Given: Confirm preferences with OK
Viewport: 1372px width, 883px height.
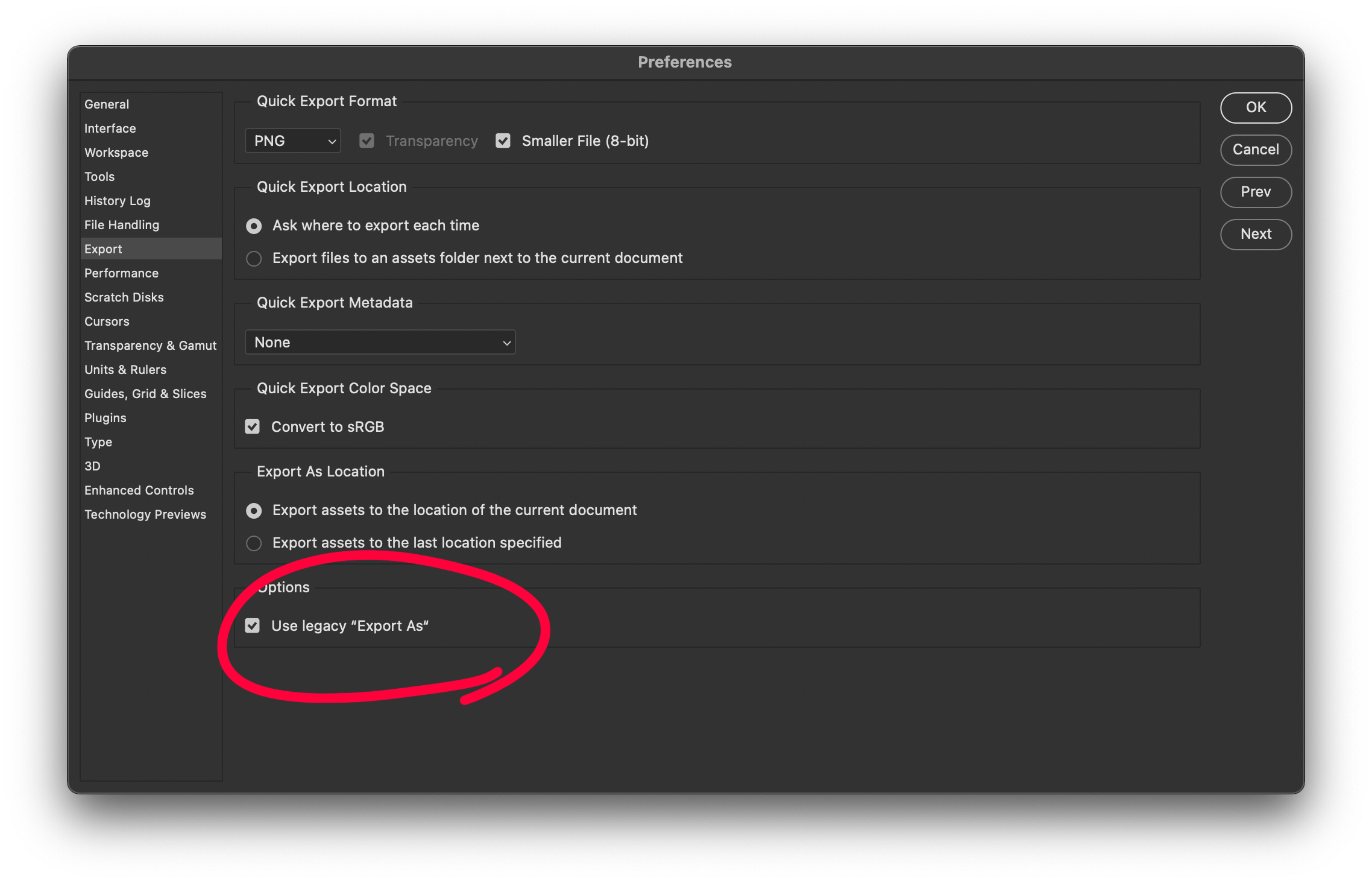Looking at the screenshot, I should [x=1256, y=107].
